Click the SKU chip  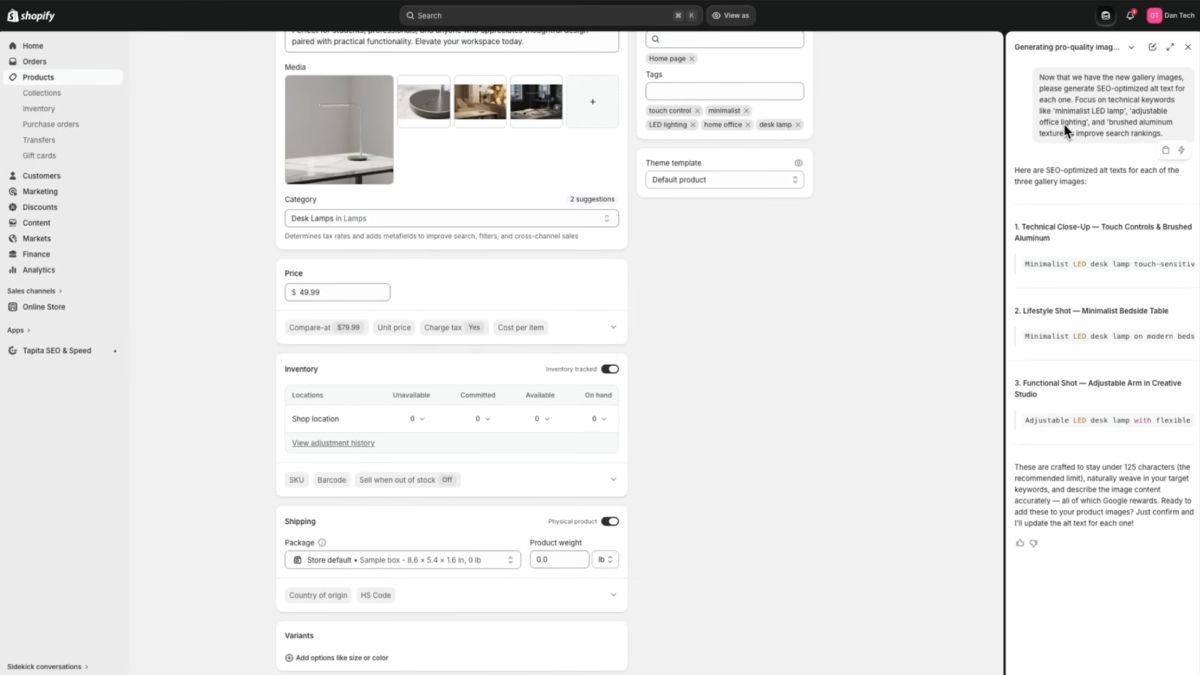pos(297,480)
